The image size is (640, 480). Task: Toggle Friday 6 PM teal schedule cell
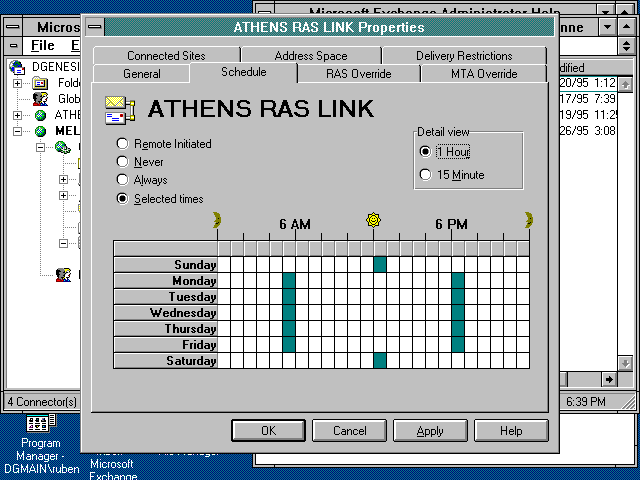click(458, 345)
